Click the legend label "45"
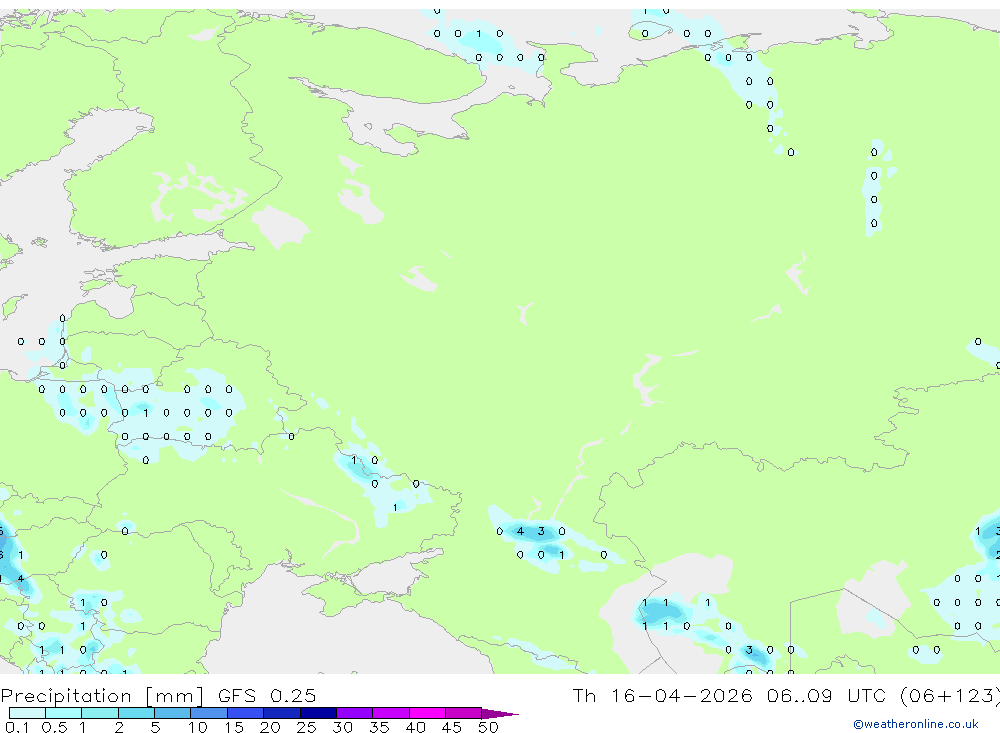 pos(452,727)
